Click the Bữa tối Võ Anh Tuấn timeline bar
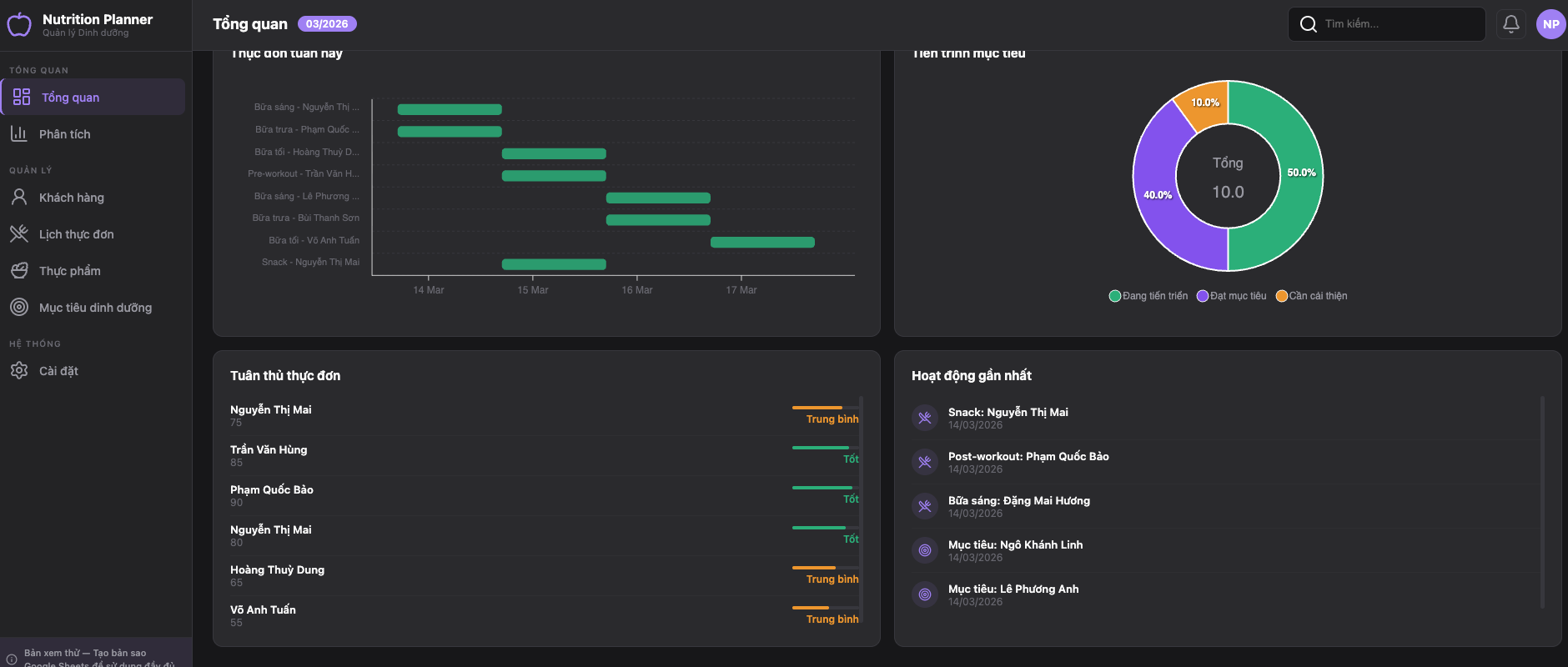Viewport: 1568px width, 667px height. coord(762,243)
